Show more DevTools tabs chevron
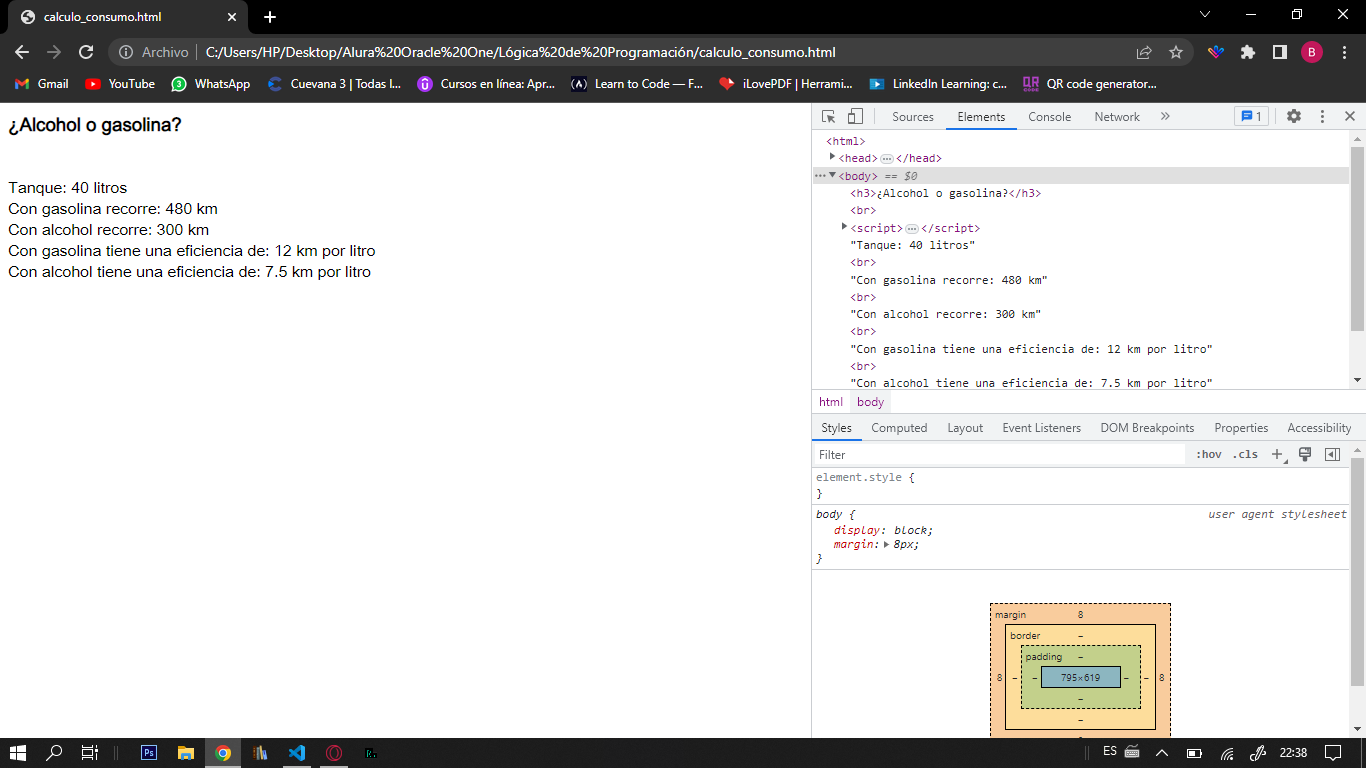 coord(1165,117)
